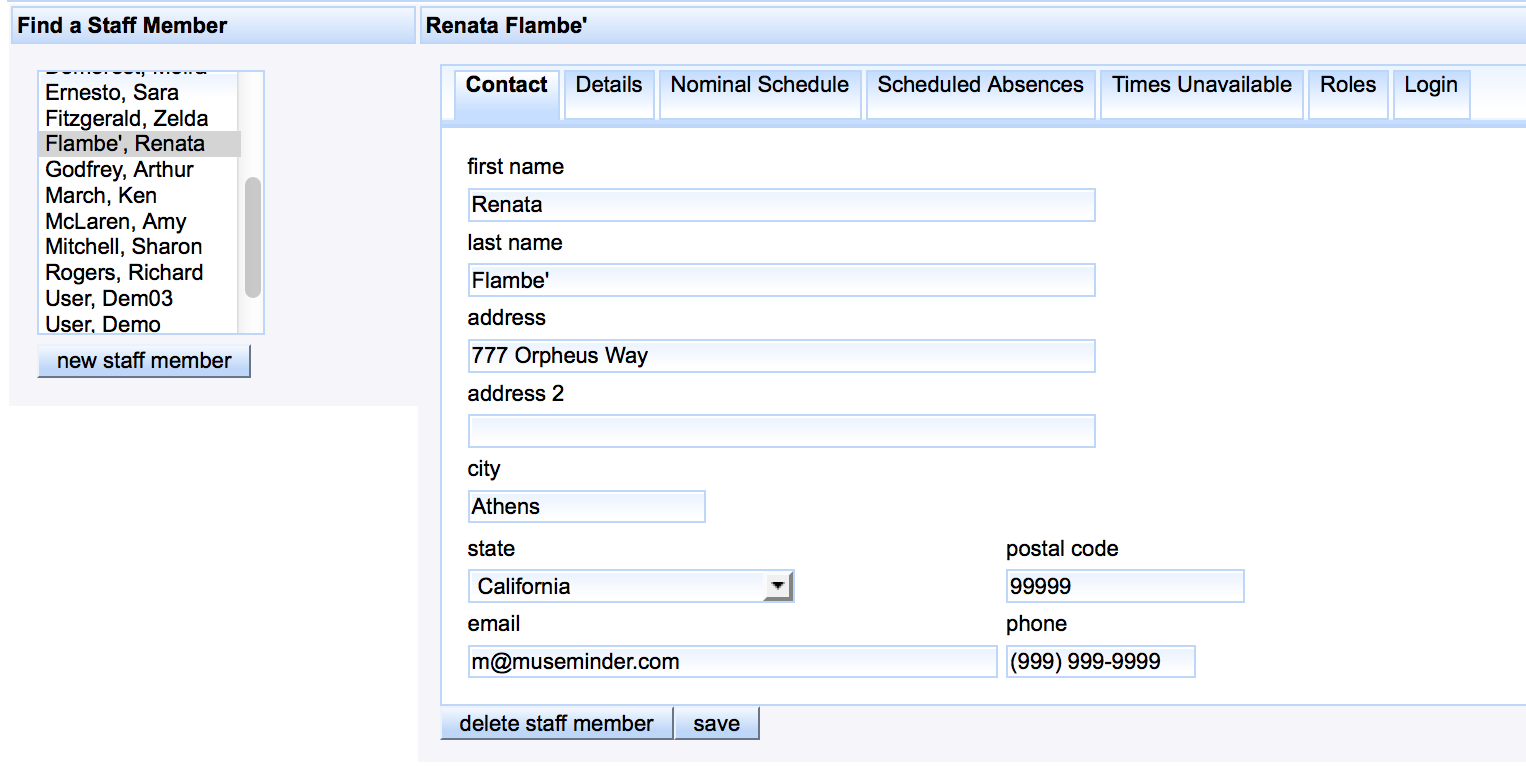The image size is (1526, 766).
Task: Click into the email field
Action: click(x=732, y=662)
